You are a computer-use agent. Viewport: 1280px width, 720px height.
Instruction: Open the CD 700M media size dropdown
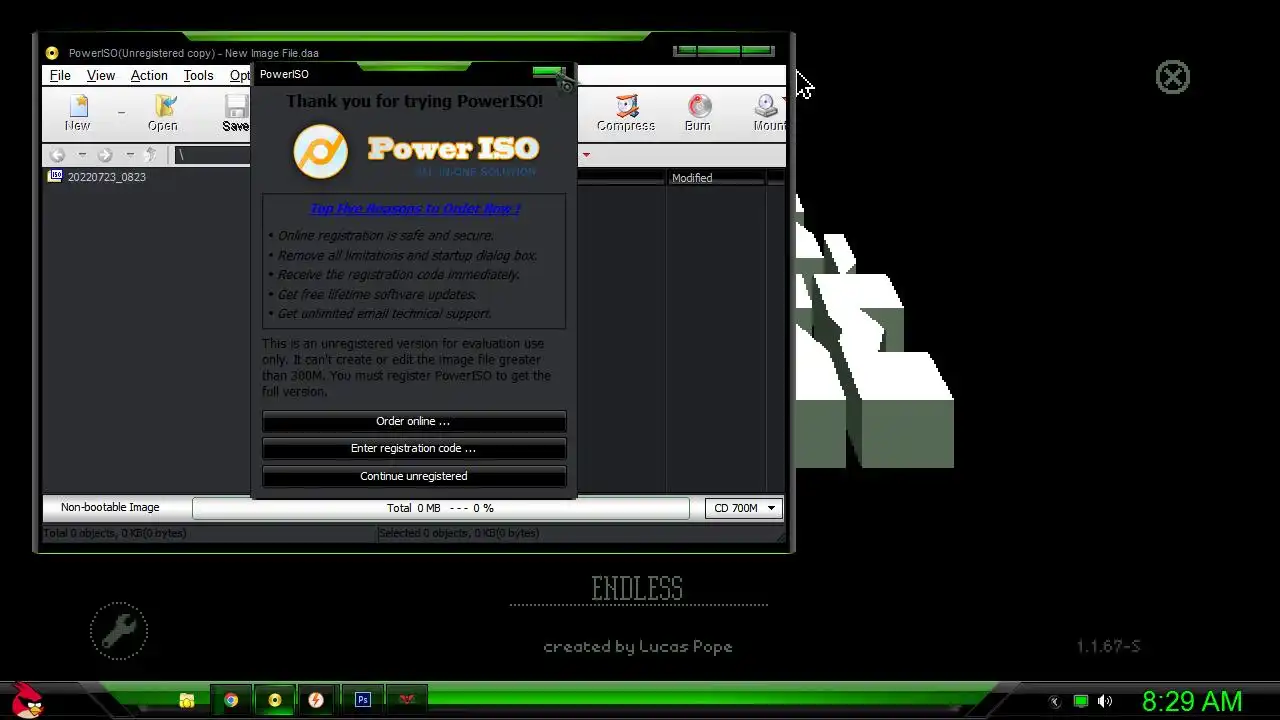tap(743, 508)
